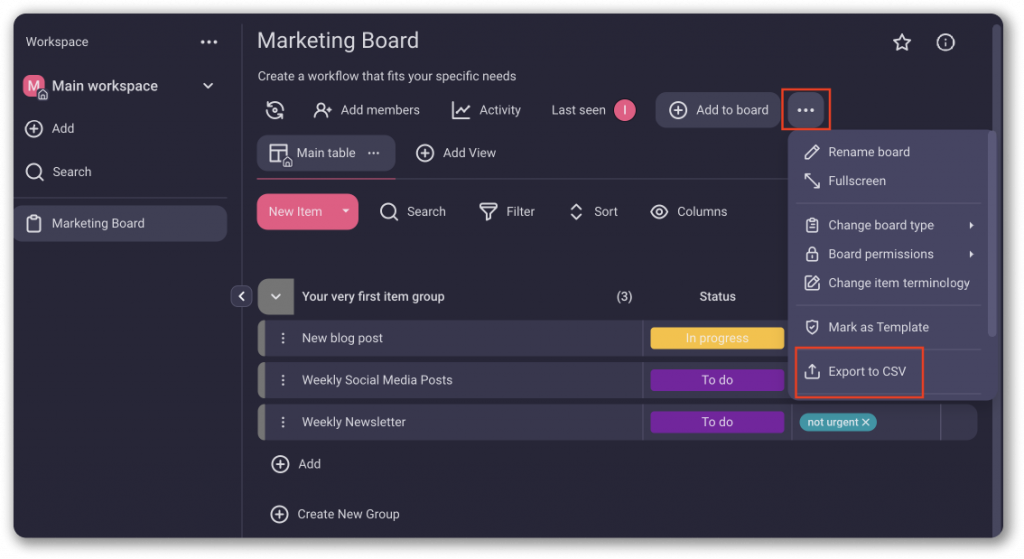Choose Rename board in the menu

click(x=868, y=152)
